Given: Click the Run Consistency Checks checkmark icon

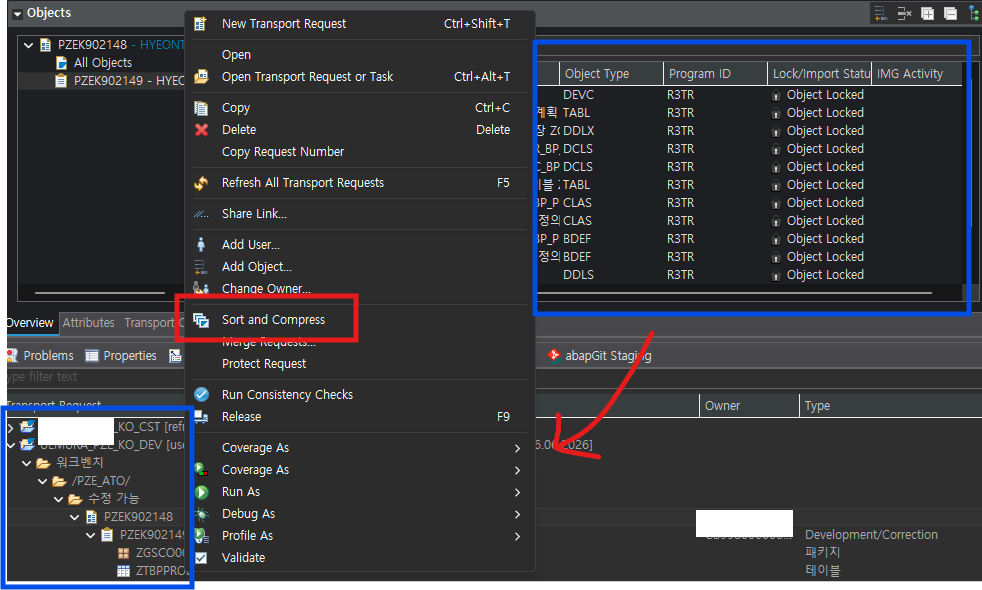Looking at the screenshot, I should coord(201,395).
